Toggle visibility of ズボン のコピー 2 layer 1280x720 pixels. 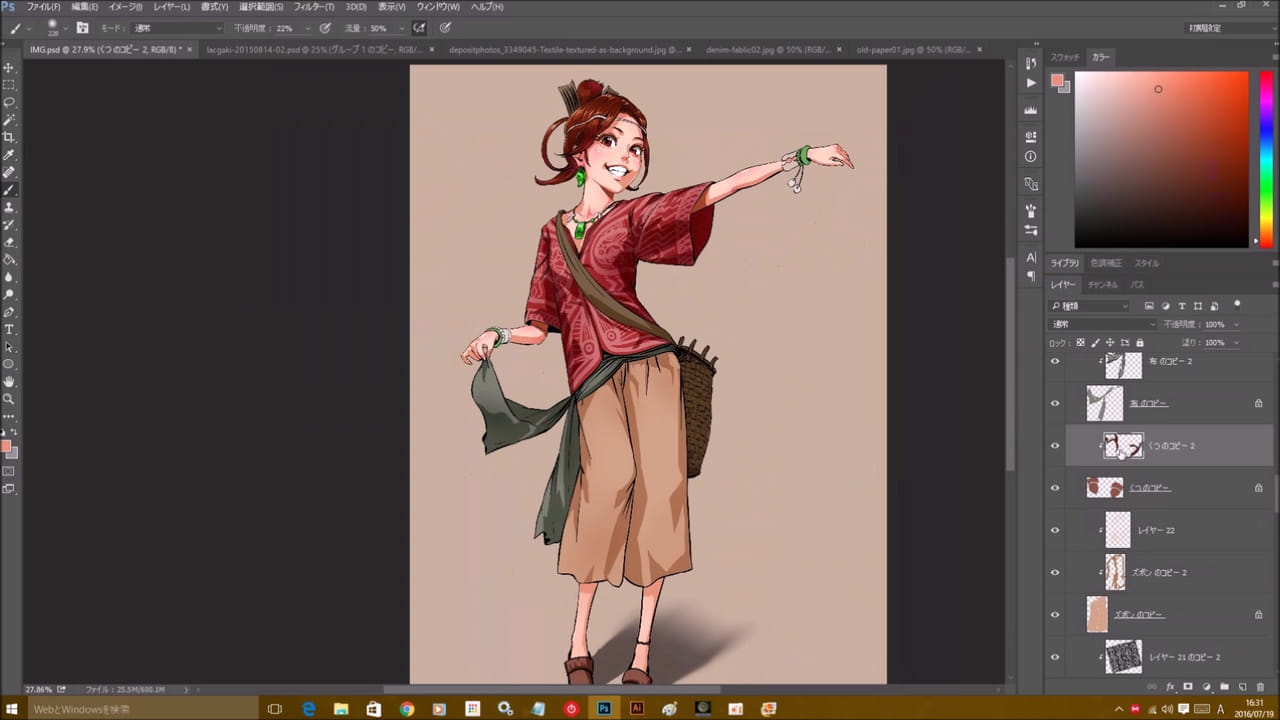1054,572
